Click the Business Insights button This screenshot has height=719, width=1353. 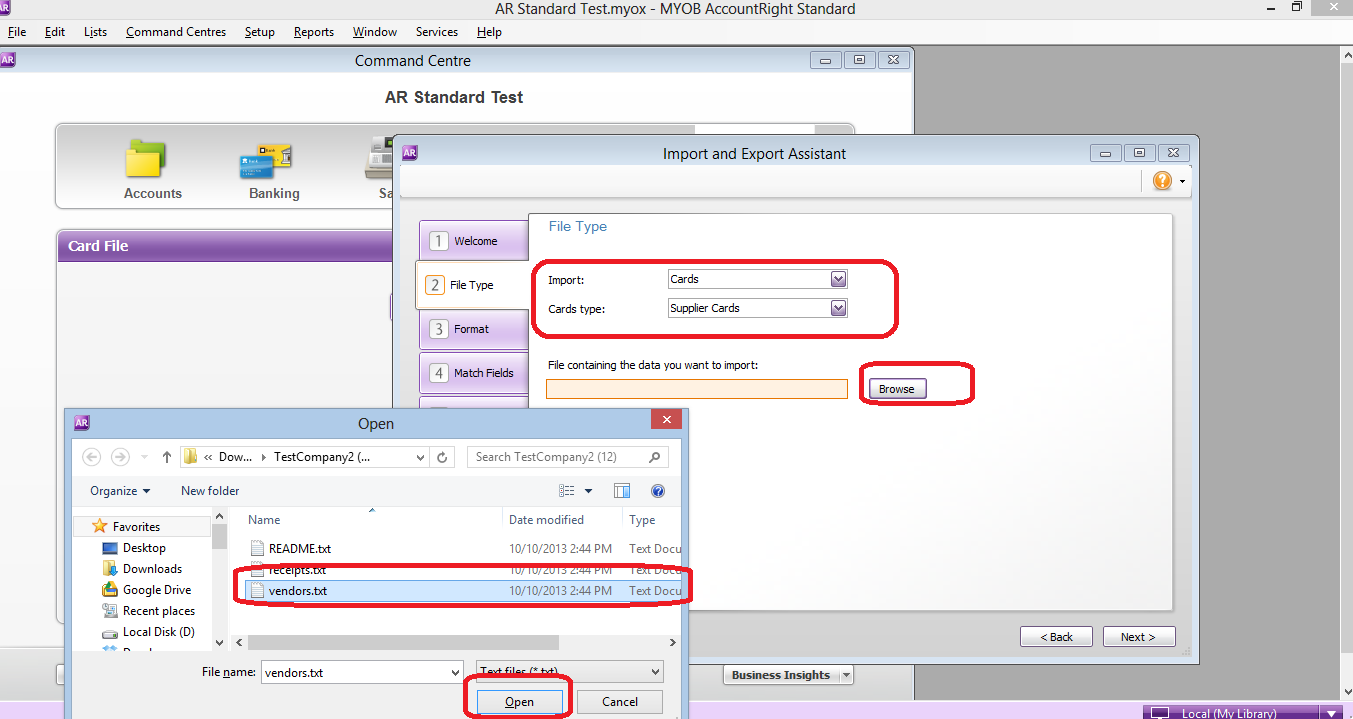(780, 675)
